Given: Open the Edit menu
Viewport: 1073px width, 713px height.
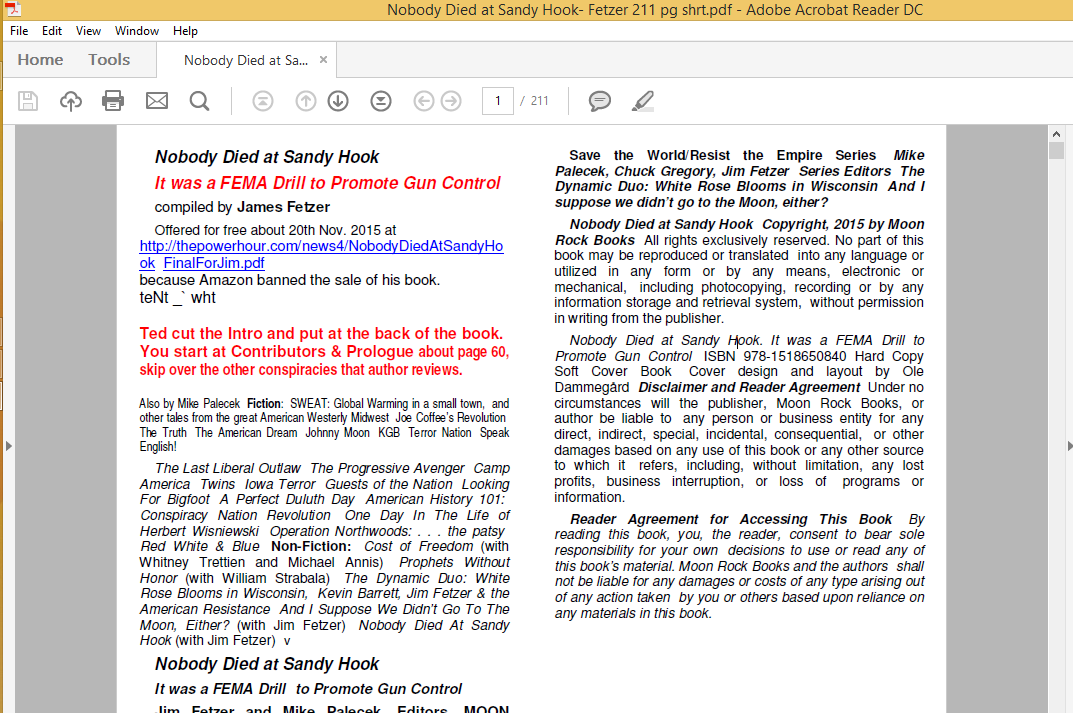Looking at the screenshot, I should click(52, 31).
